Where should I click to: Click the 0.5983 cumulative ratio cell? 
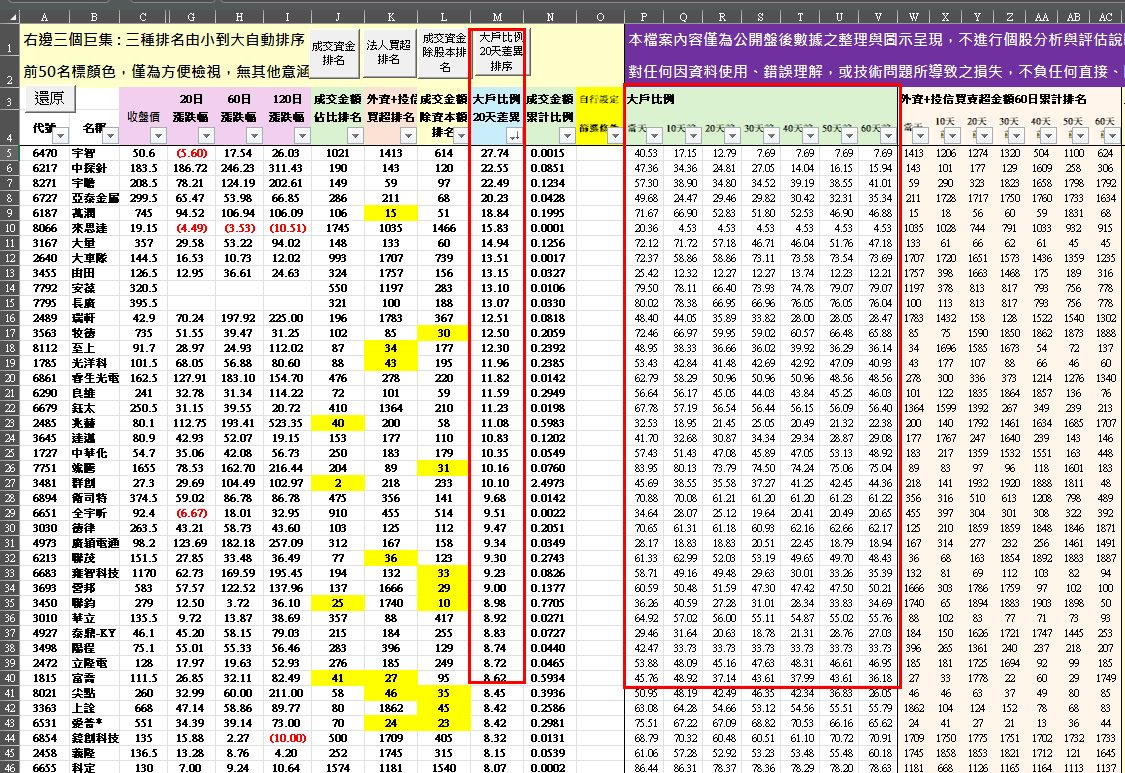548,423
